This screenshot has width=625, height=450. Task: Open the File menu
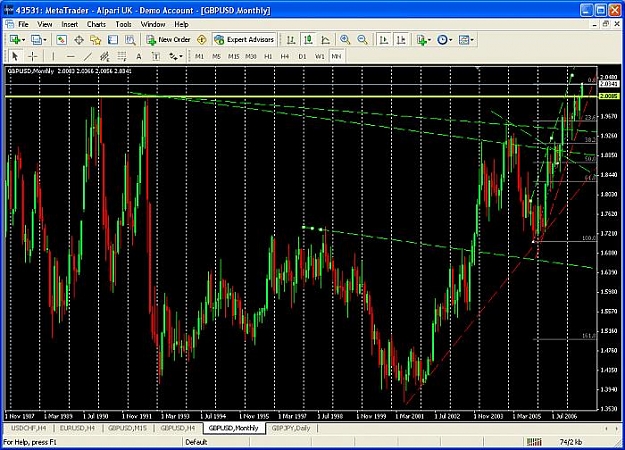click(24, 24)
